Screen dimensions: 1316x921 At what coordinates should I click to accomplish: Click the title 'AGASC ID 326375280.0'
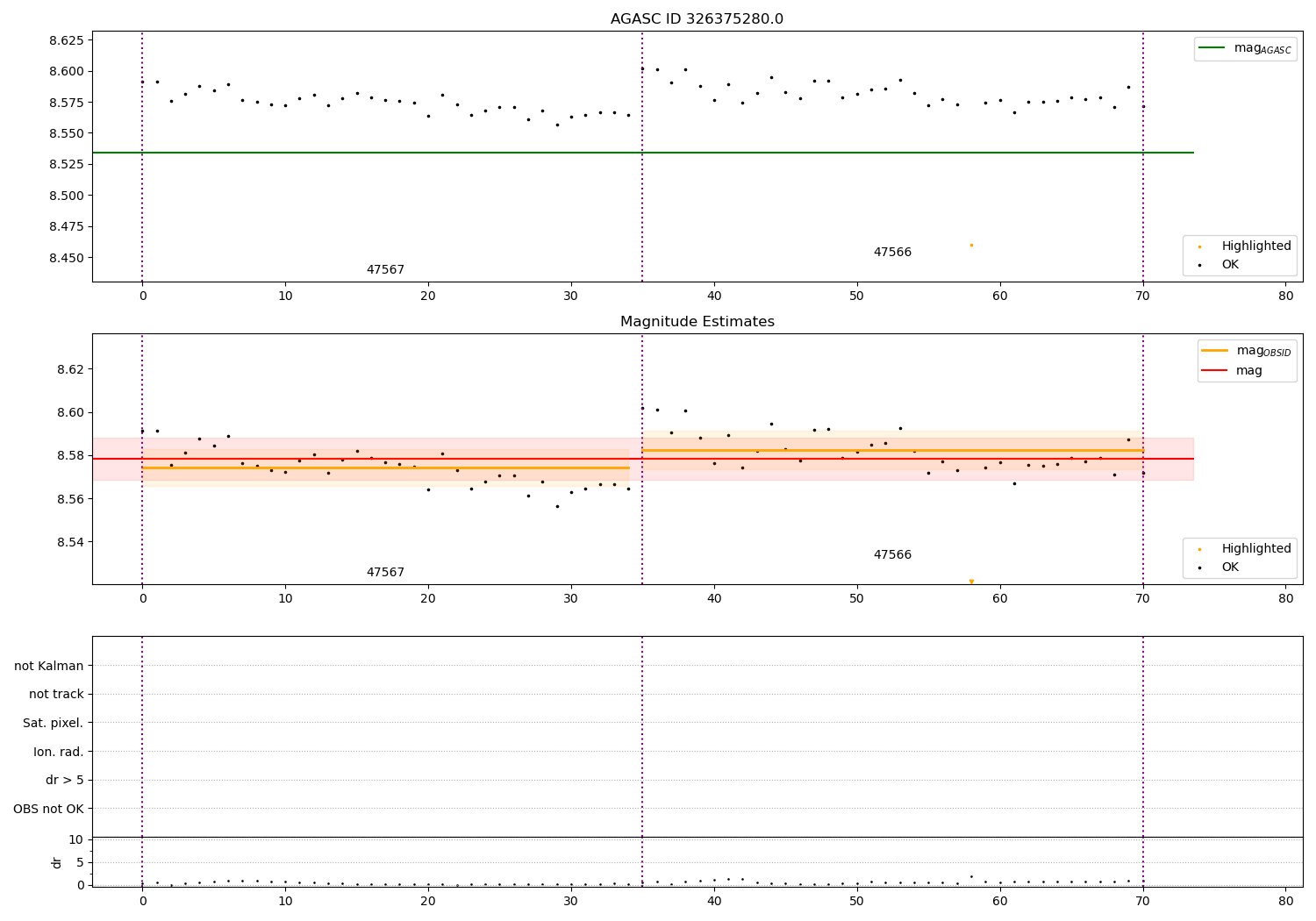click(x=697, y=19)
